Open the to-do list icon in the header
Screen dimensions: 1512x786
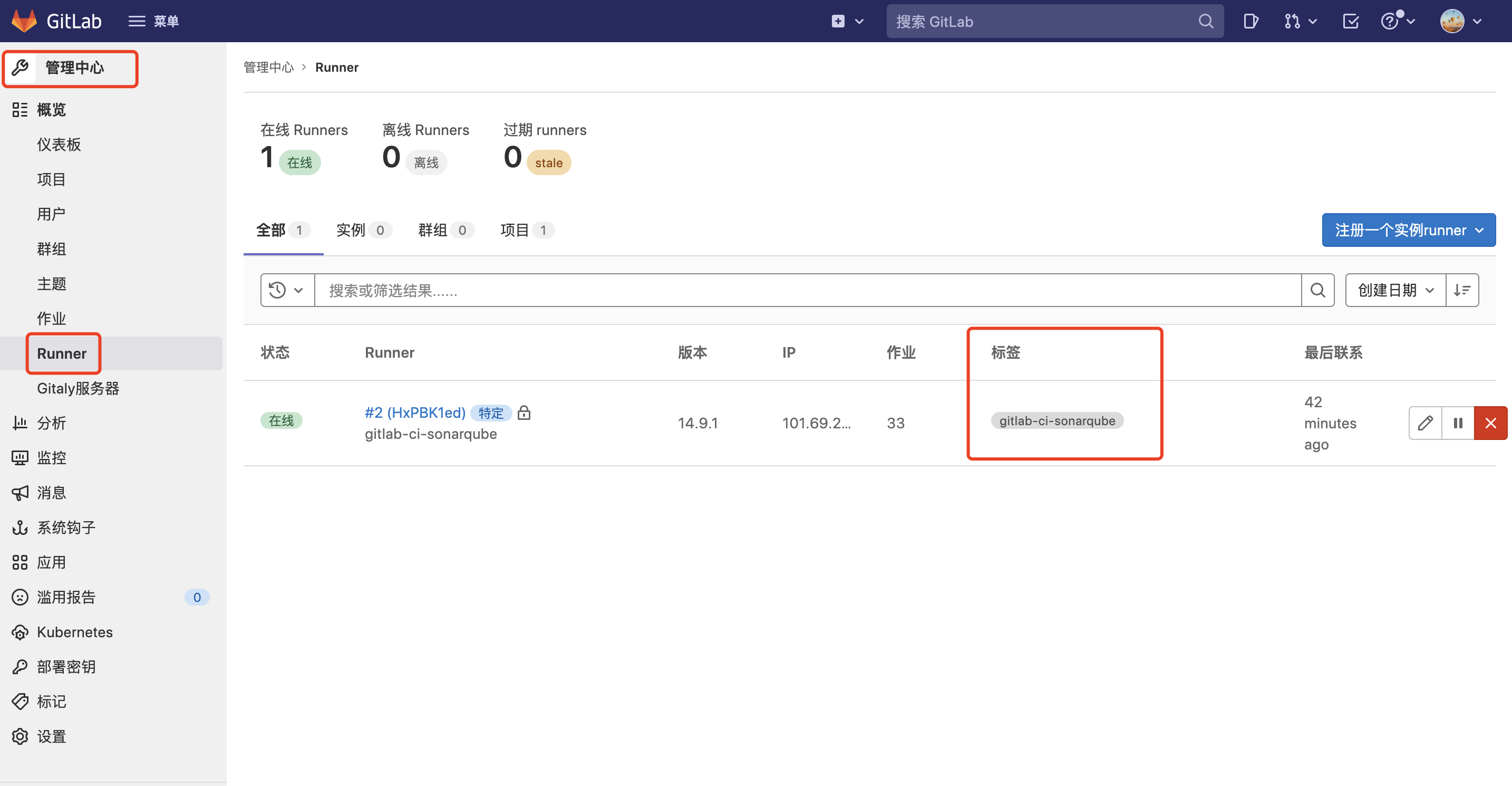coord(1350,22)
